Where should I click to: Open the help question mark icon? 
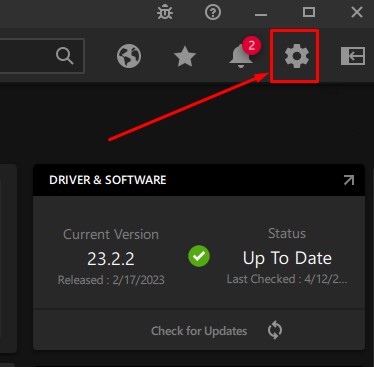(213, 13)
